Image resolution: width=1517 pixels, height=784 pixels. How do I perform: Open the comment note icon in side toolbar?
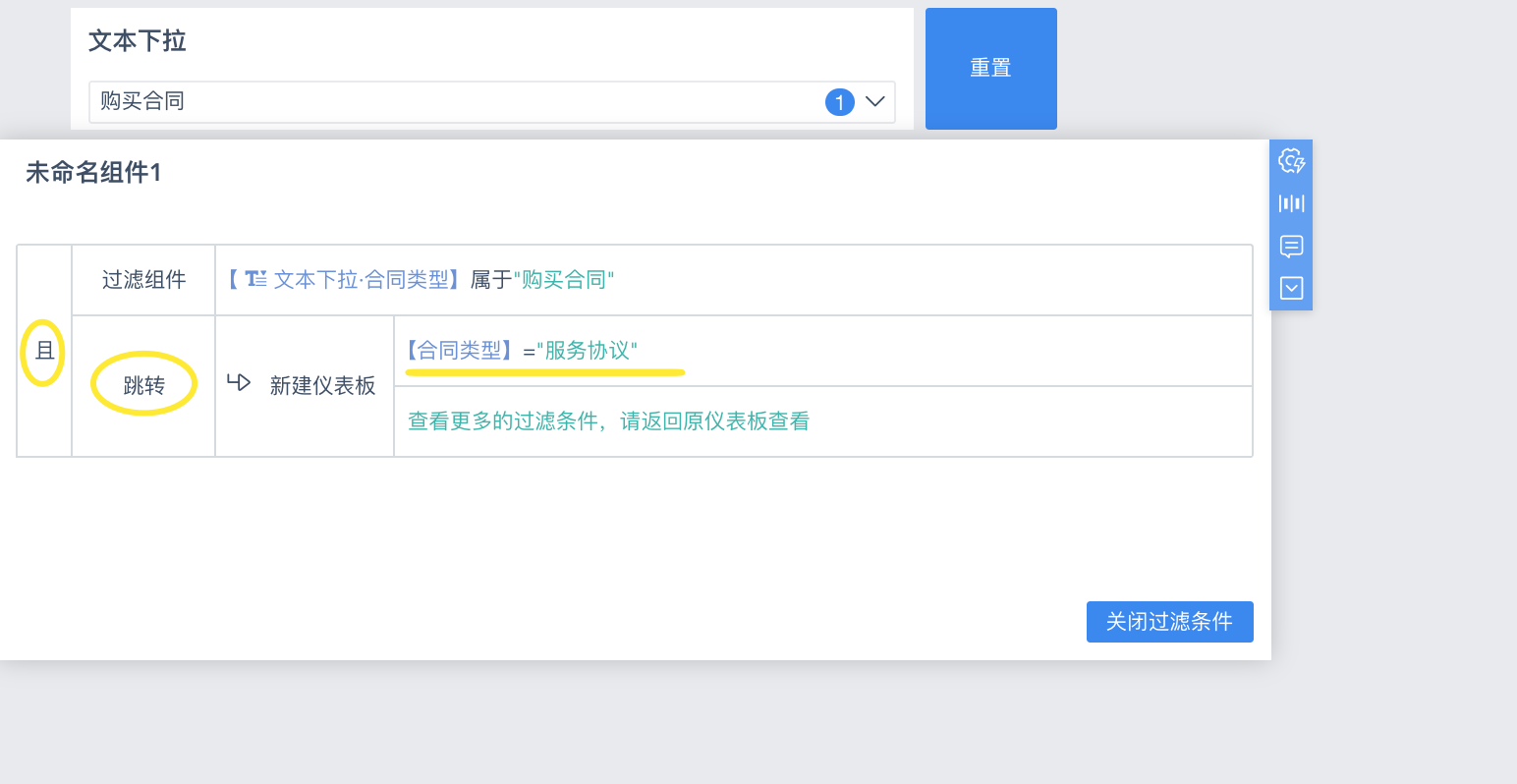pos(1291,246)
